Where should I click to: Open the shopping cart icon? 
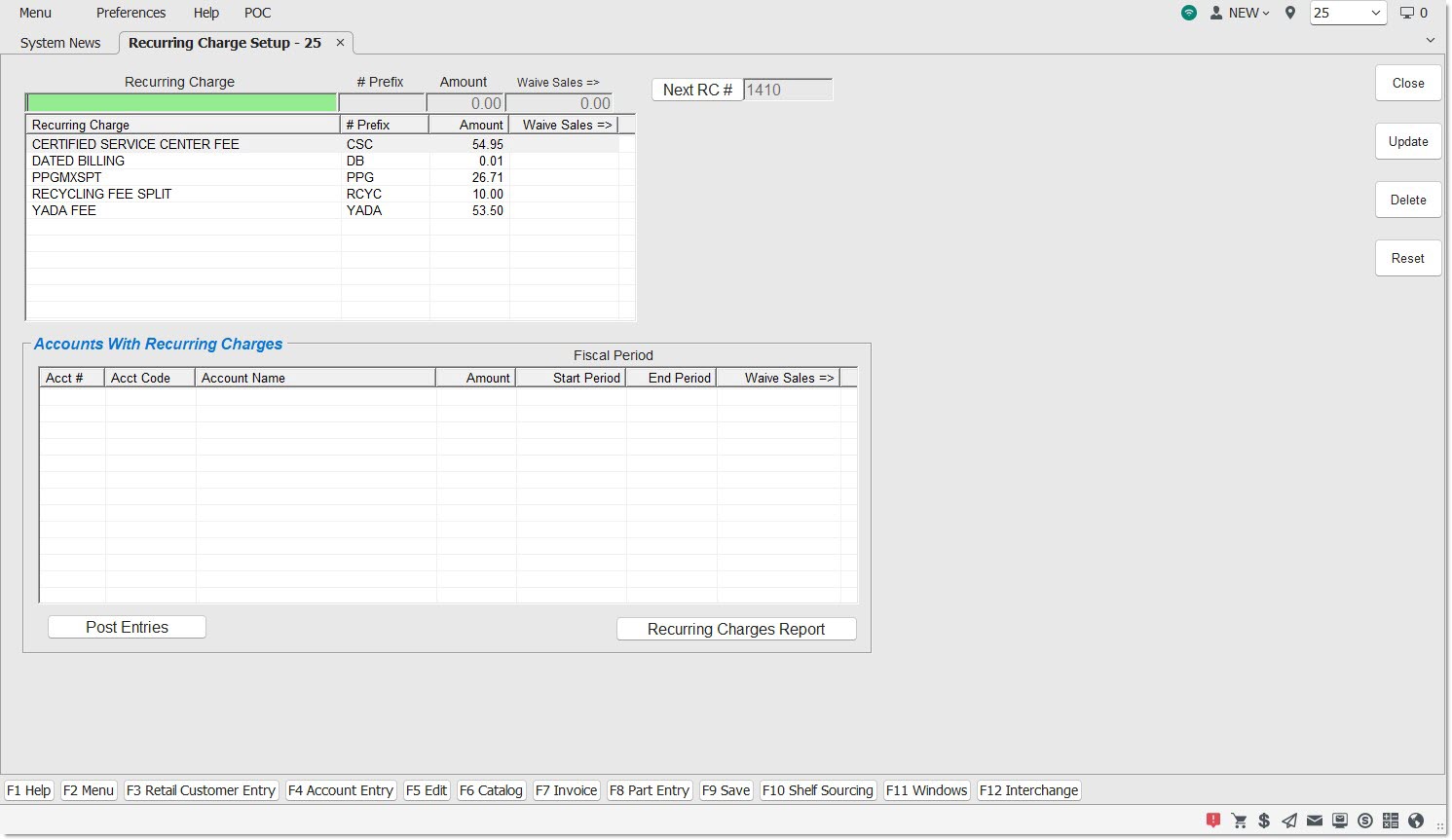[1239, 821]
